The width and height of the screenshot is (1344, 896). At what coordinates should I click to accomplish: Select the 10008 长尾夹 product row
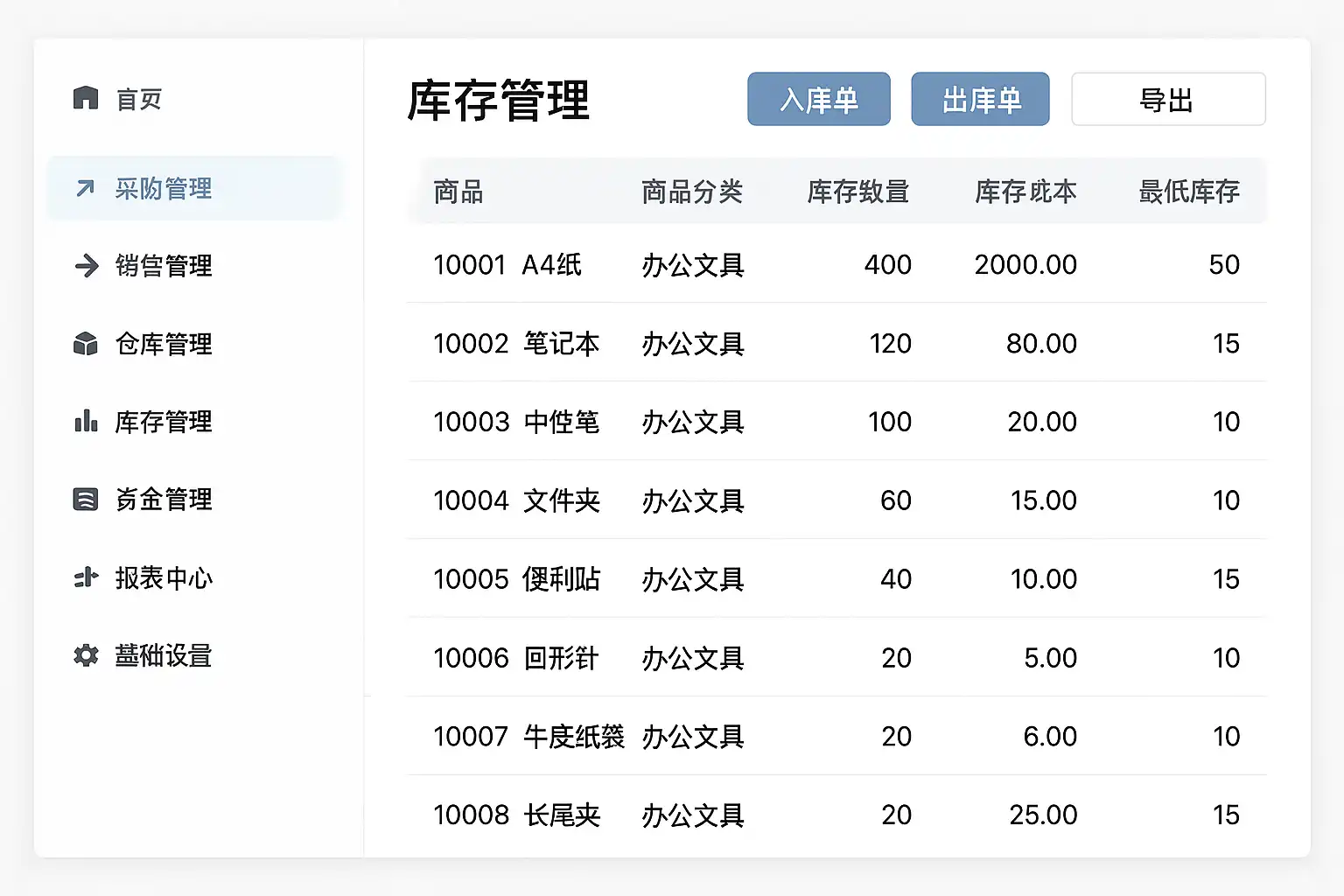point(836,815)
